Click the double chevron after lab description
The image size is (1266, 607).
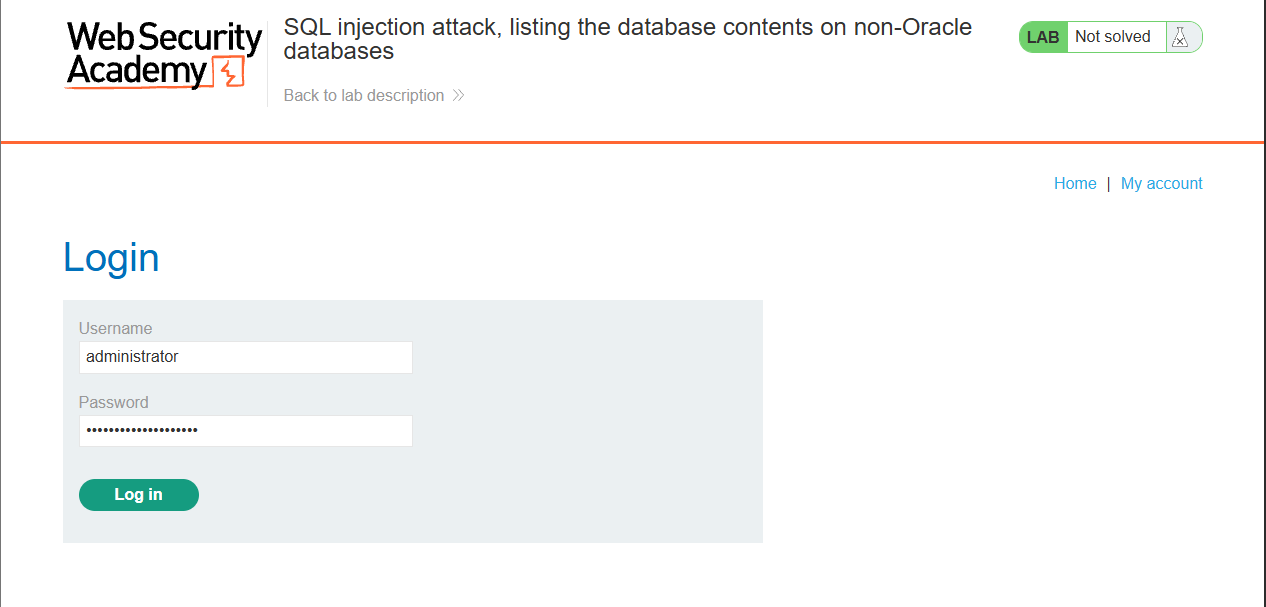pyautogui.click(x=458, y=96)
